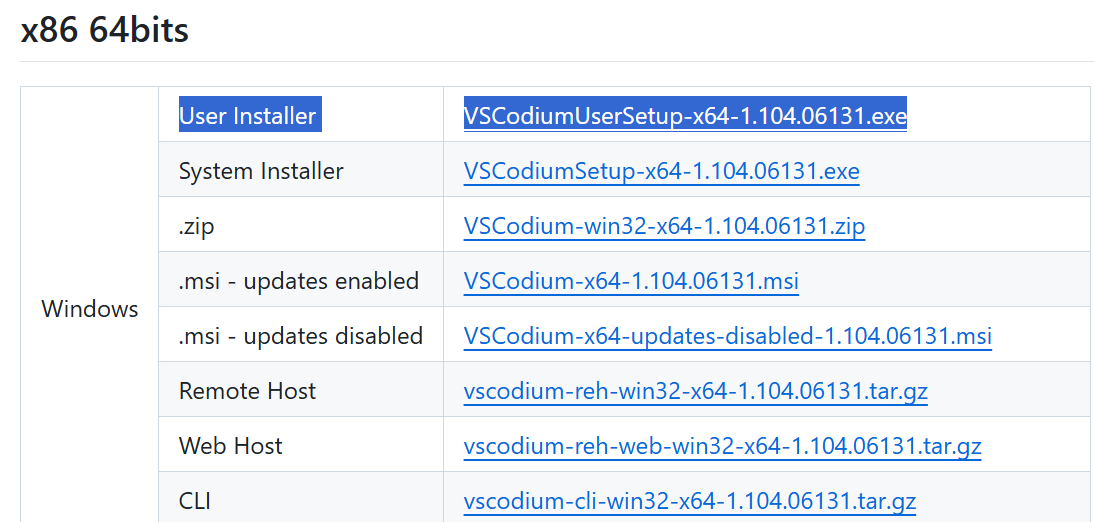Select the System Installer label

click(x=261, y=171)
